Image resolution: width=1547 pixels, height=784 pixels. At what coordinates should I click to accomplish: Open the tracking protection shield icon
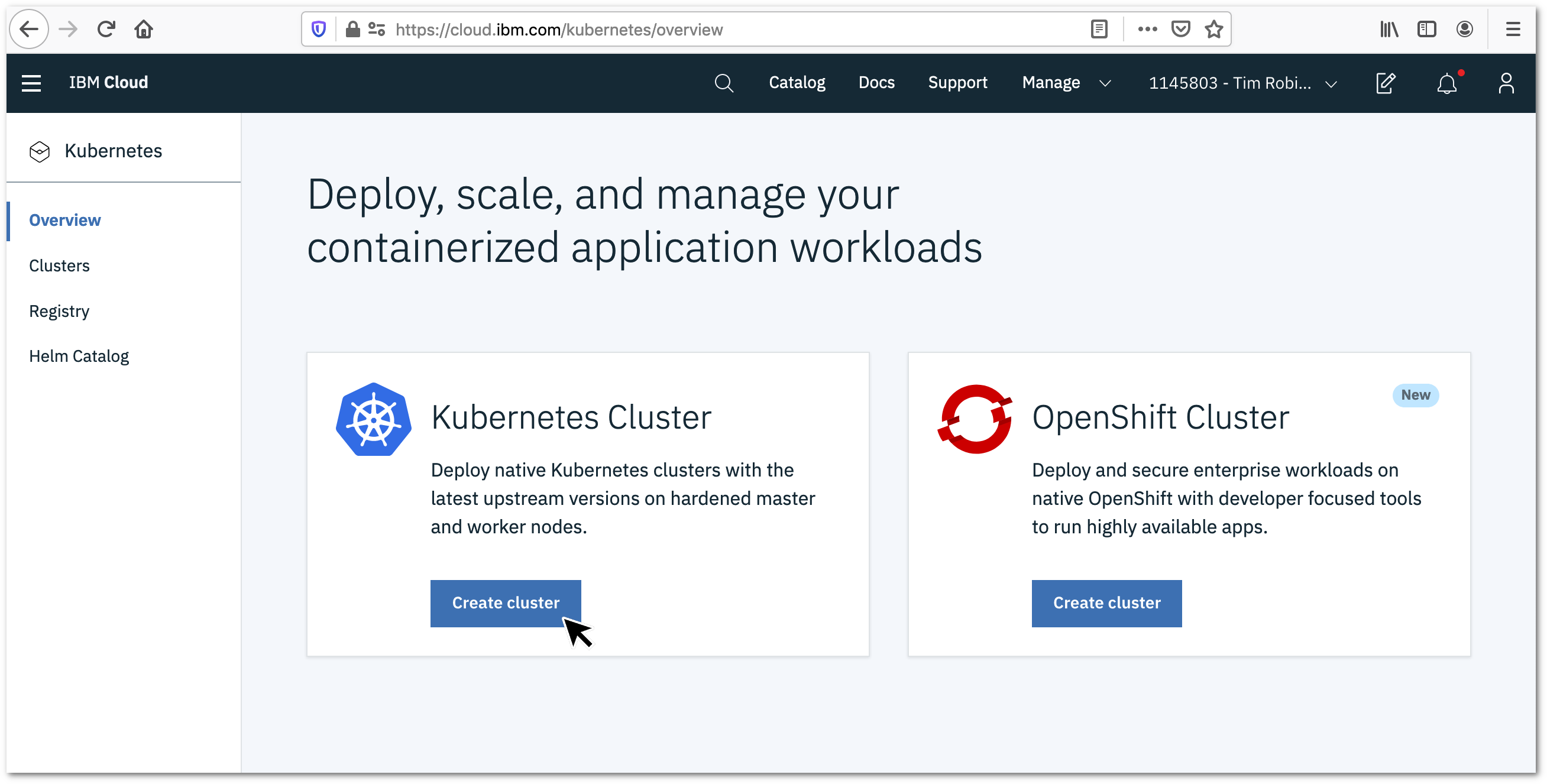(319, 29)
